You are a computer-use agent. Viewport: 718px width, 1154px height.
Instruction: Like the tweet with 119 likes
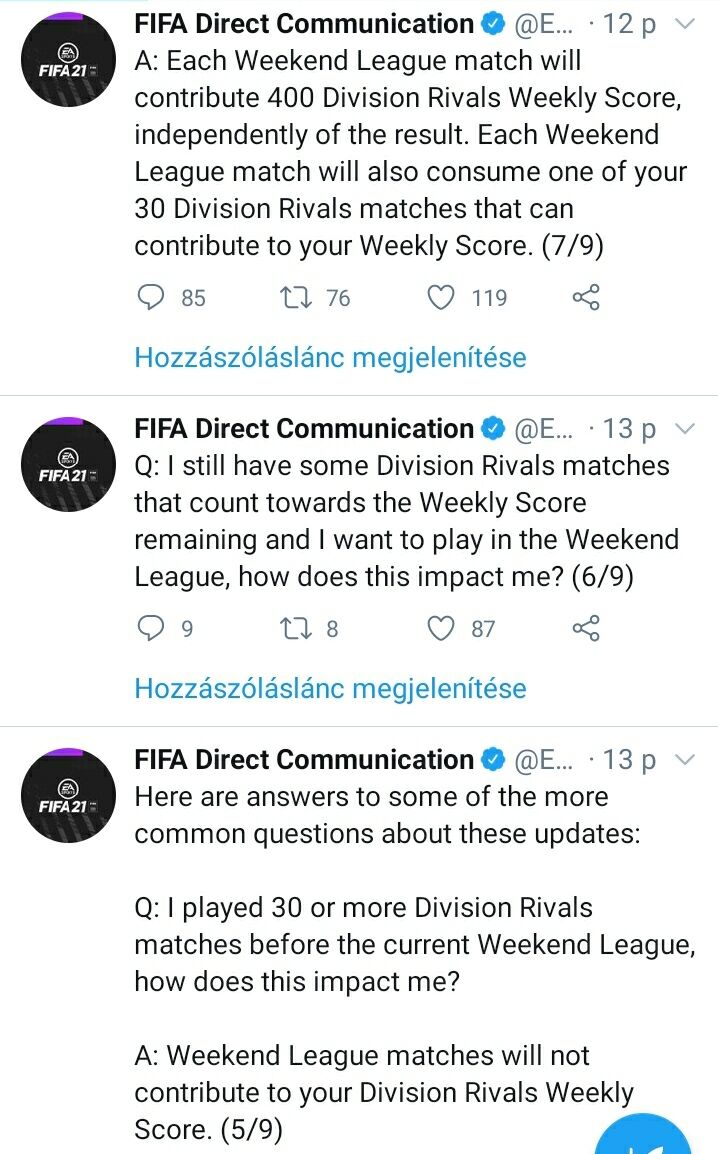click(441, 297)
